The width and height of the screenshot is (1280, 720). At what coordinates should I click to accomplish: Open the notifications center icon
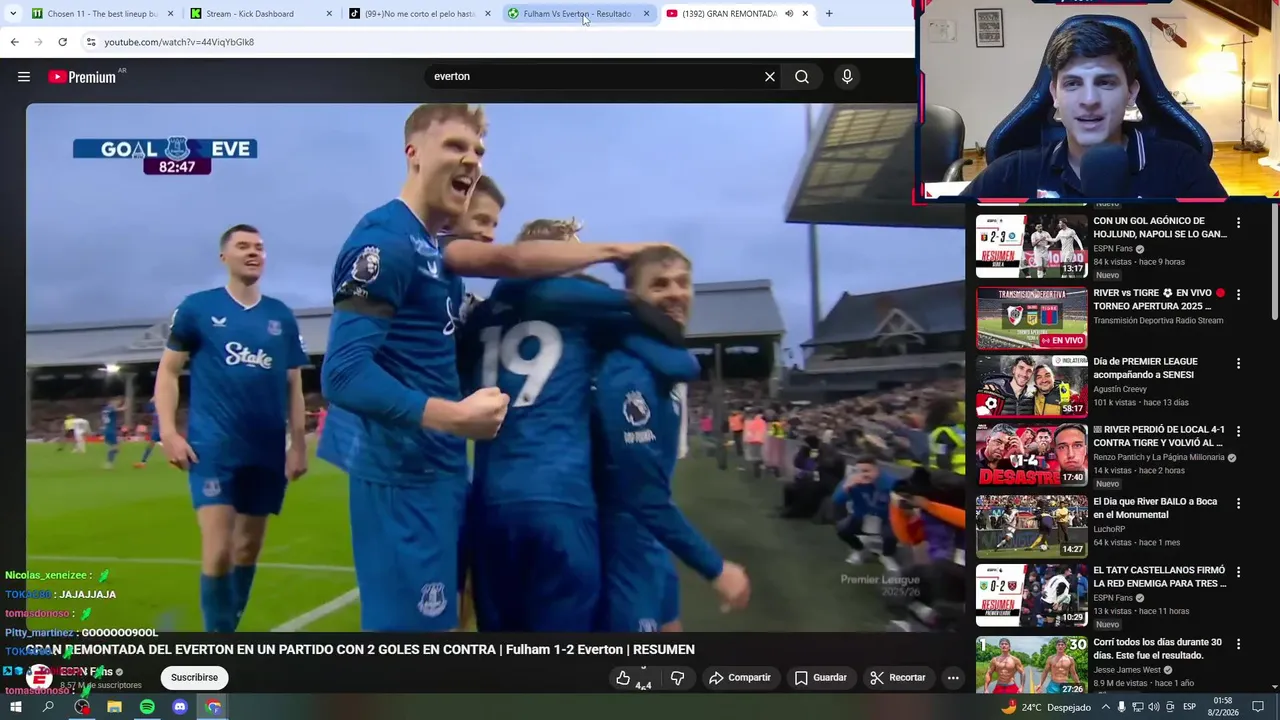pyautogui.click(x=1258, y=707)
